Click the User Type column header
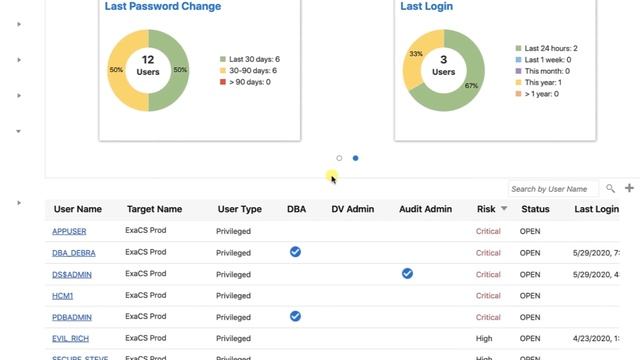This screenshot has height=360, width=640. [240, 209]
